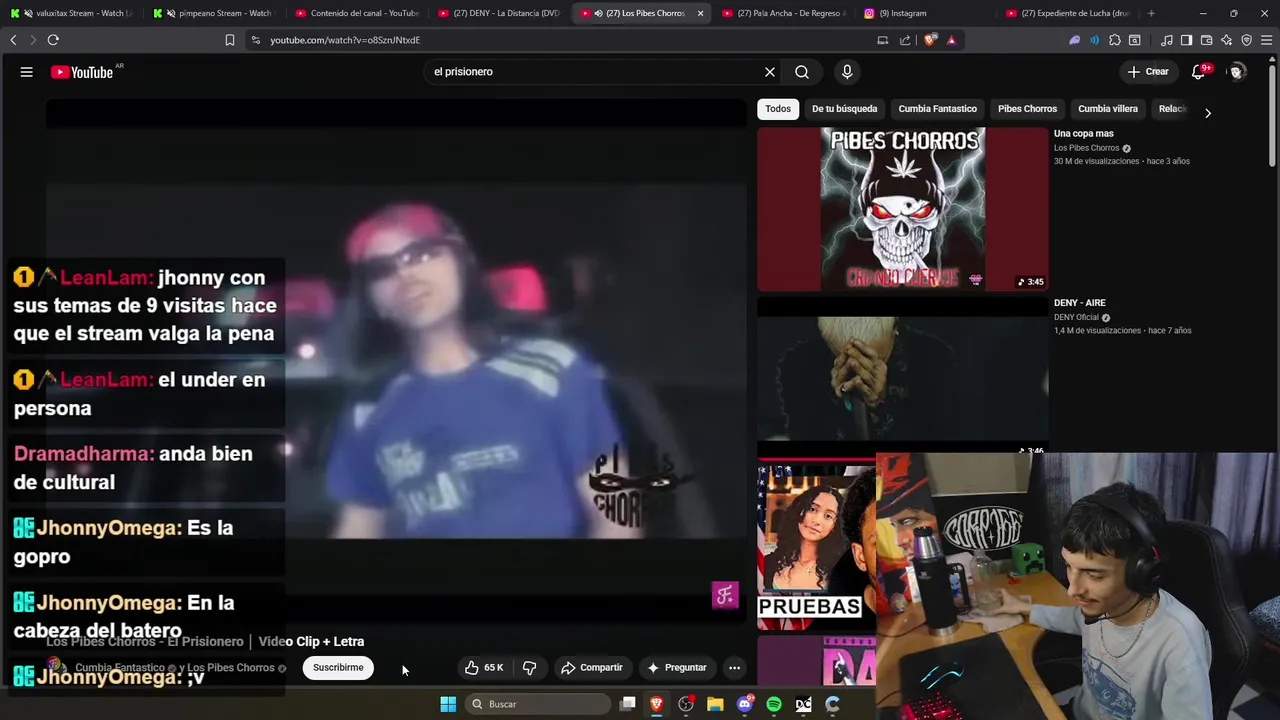Switch to the Instagram tab
This screenshot has width=1280, height=720.
tap(925, 13)
